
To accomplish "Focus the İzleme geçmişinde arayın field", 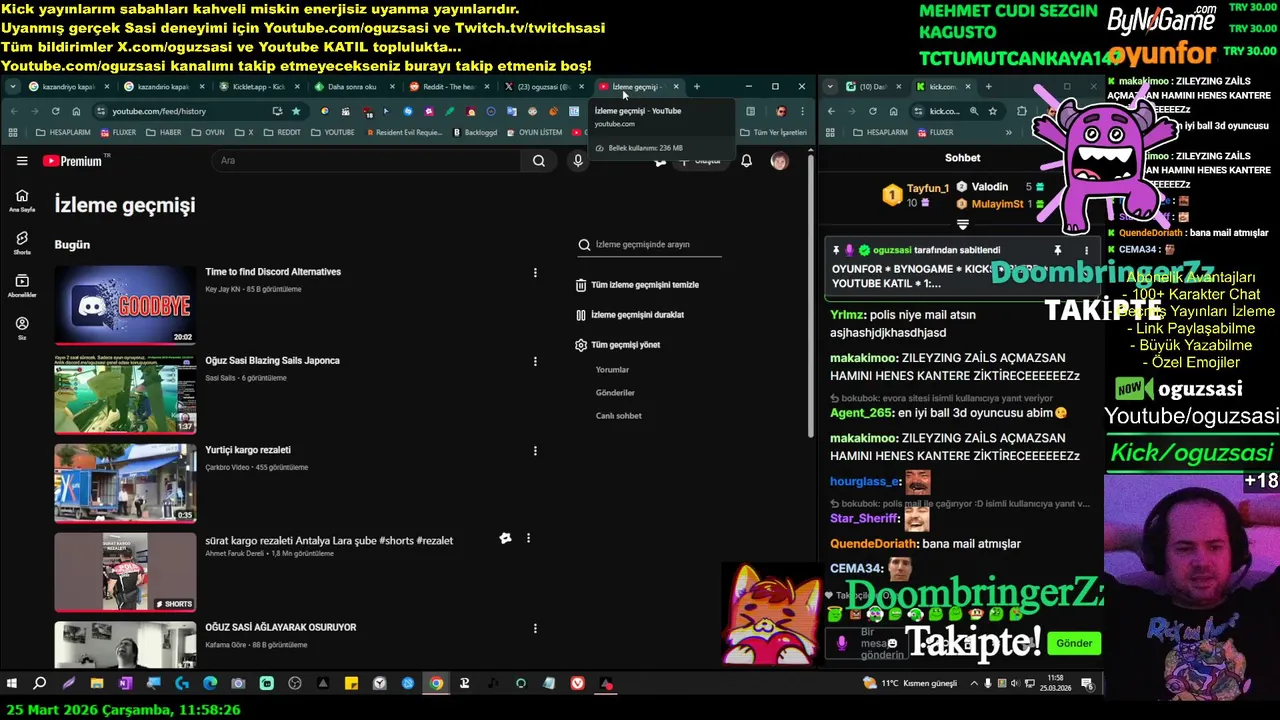I will 649,245.
